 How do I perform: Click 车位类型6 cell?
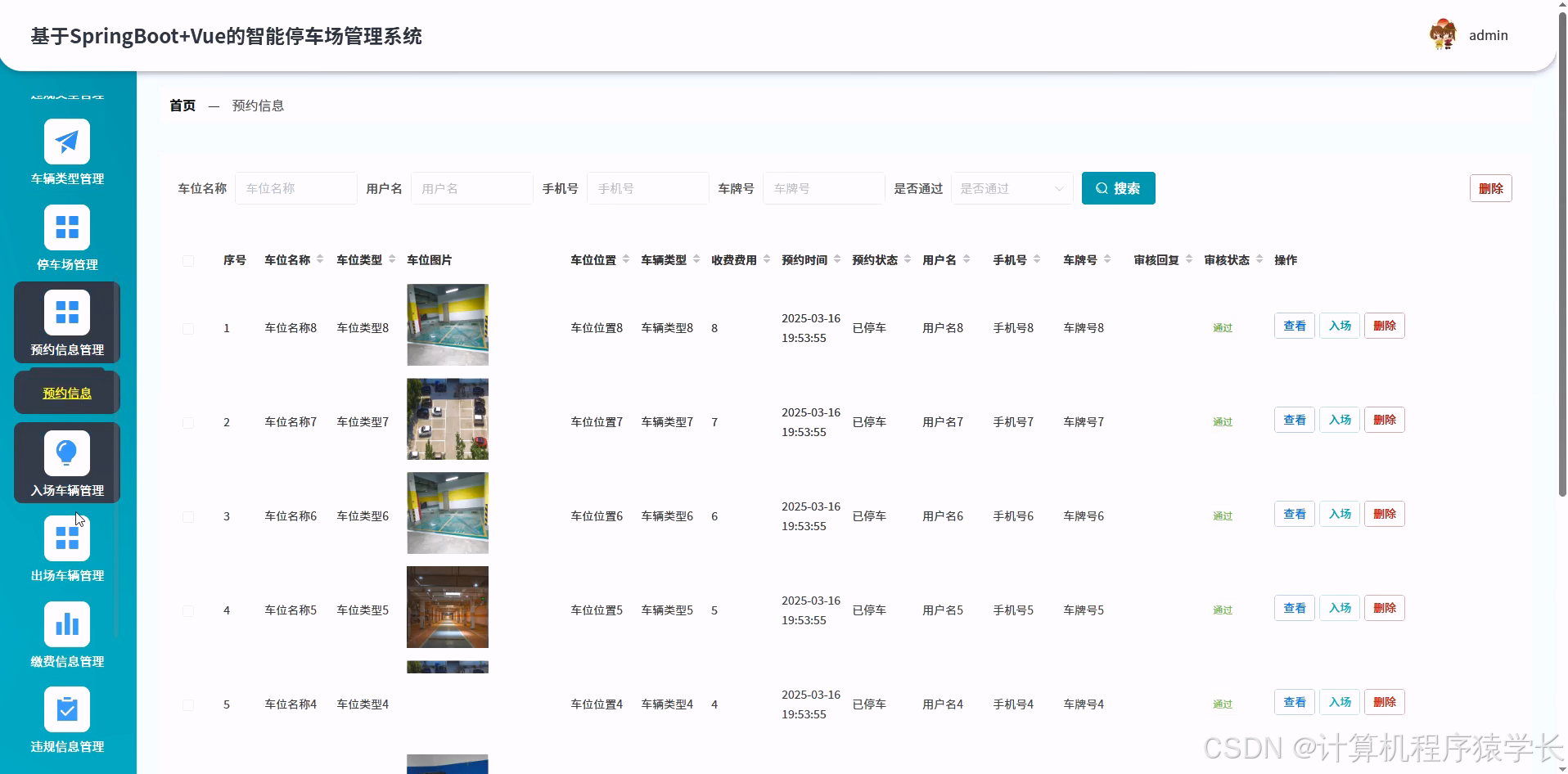[363, 516]
